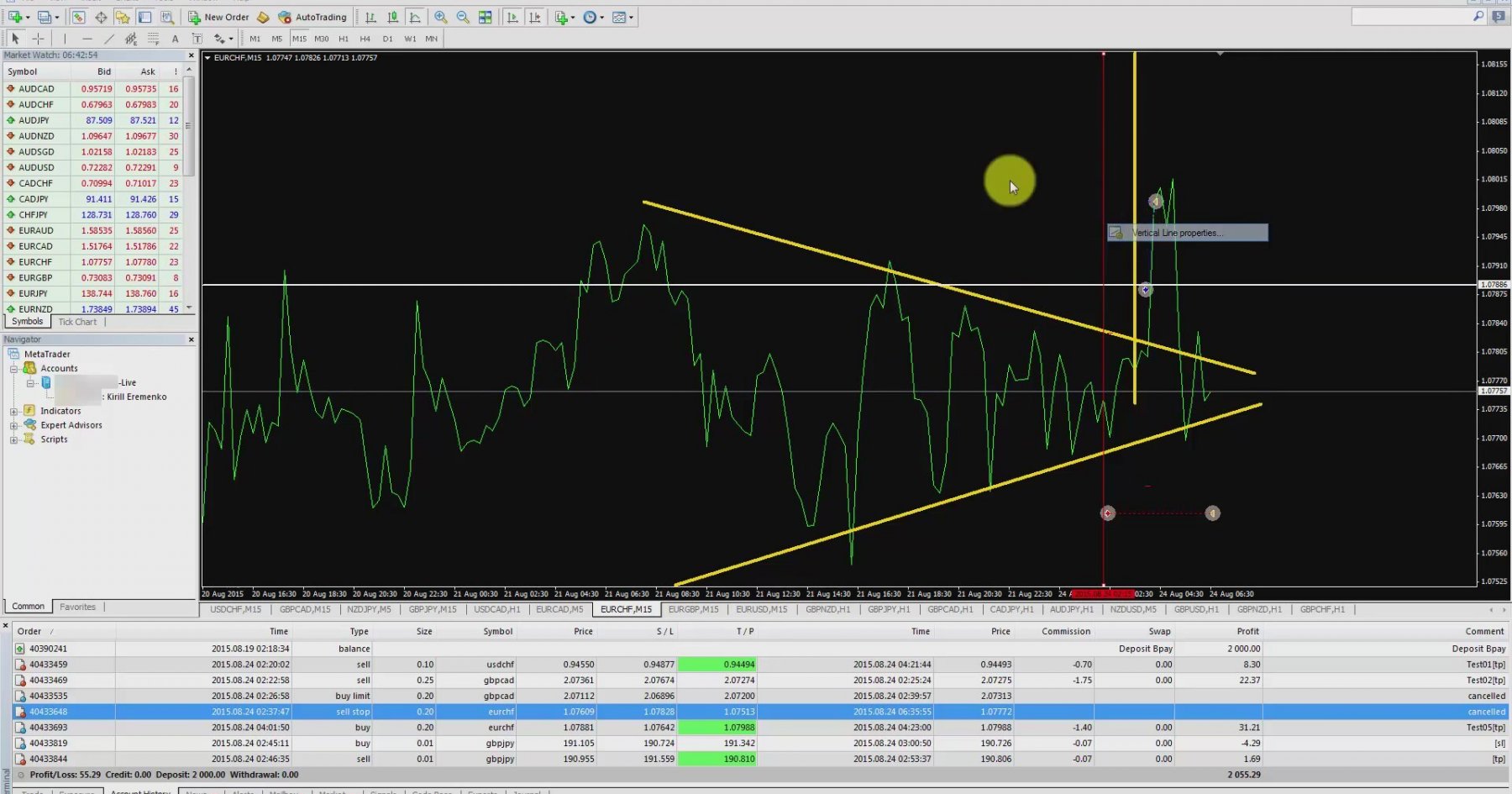Zoom in on the chart
Viewport: 1512px width, 794px height.
point(440,17)
